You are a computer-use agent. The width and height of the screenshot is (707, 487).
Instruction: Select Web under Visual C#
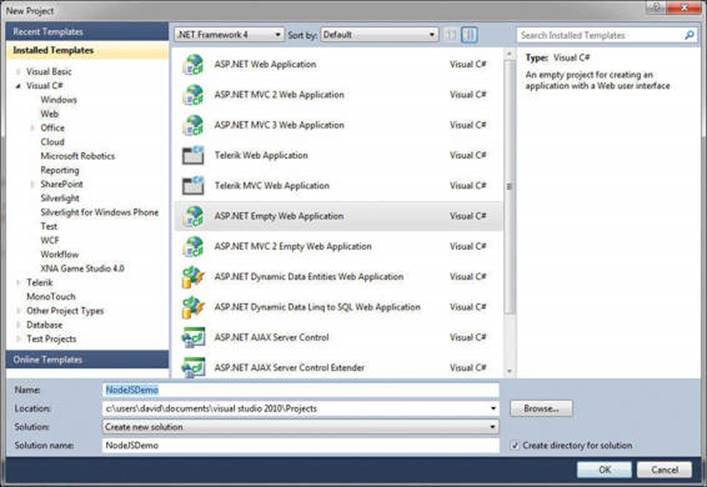50,114
